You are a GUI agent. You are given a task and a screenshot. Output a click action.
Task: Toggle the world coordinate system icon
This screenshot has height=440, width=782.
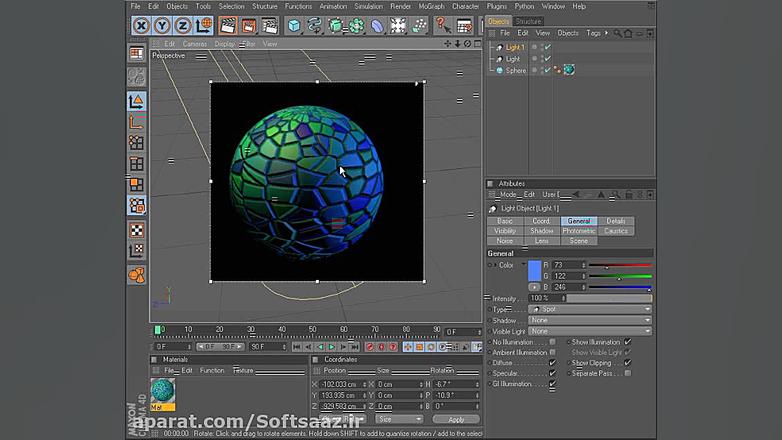tap(204, 26)
